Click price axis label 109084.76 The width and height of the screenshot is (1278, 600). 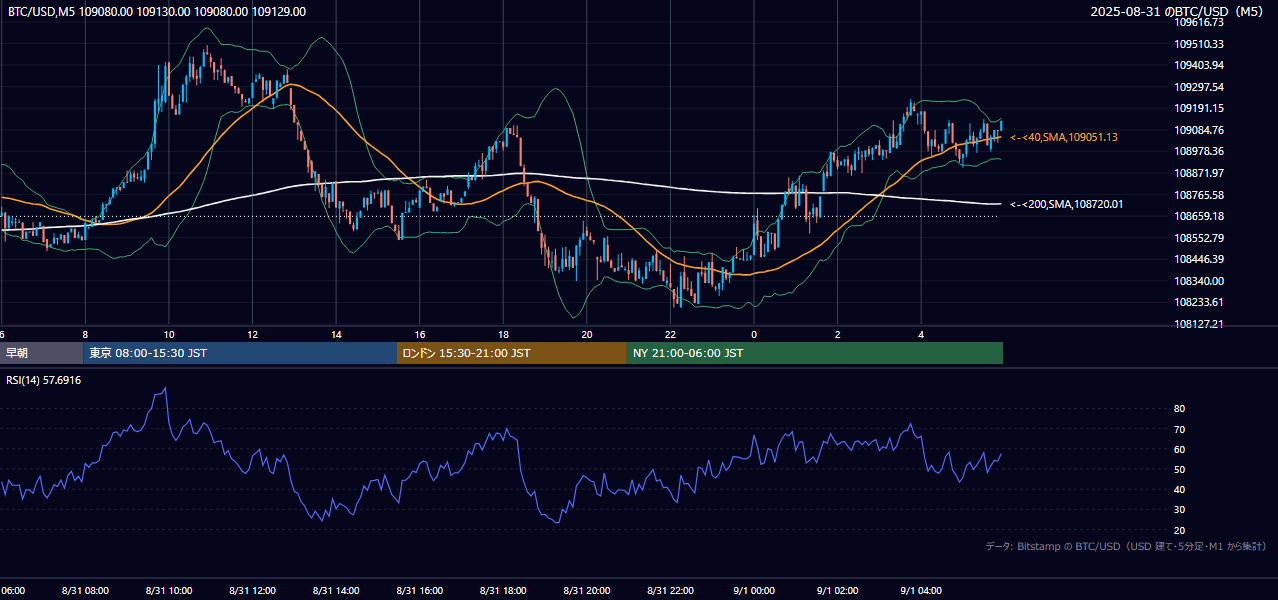[1200, 130]
